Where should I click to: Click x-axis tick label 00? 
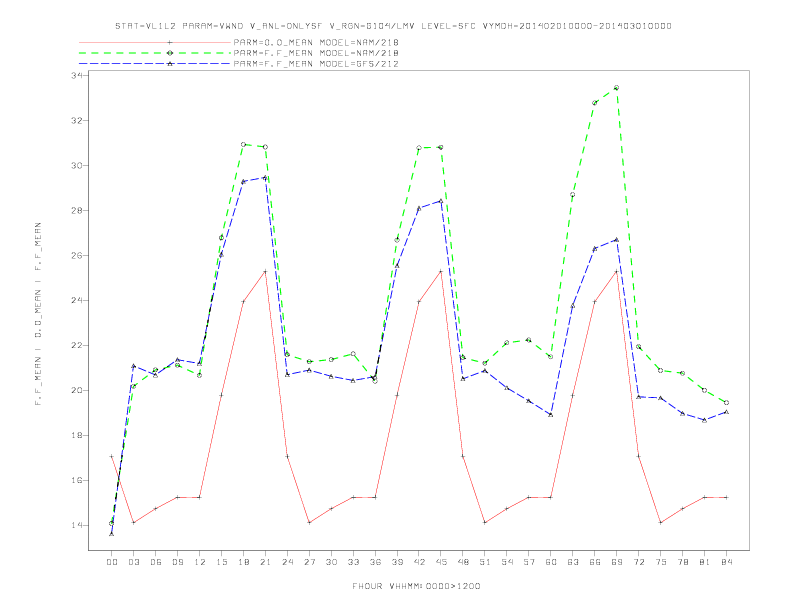coord(112,562)
